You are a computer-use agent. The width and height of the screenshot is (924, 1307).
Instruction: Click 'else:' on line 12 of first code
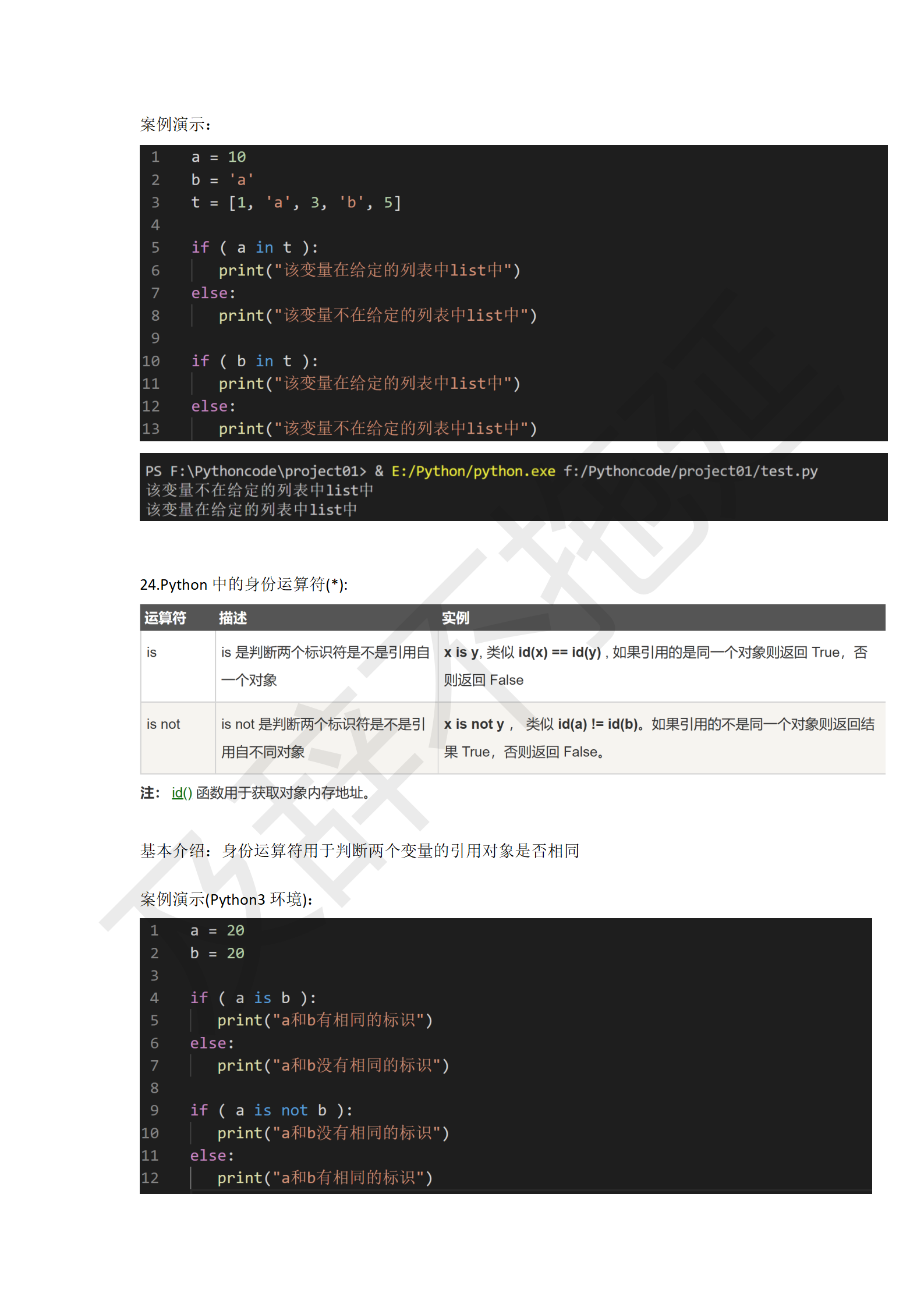pyautogui.click(x=213, y=406)
